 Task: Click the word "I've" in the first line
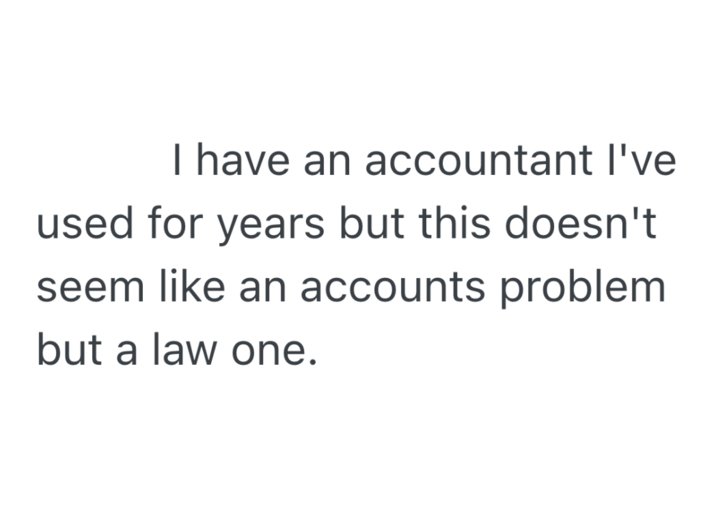(650, 162)
